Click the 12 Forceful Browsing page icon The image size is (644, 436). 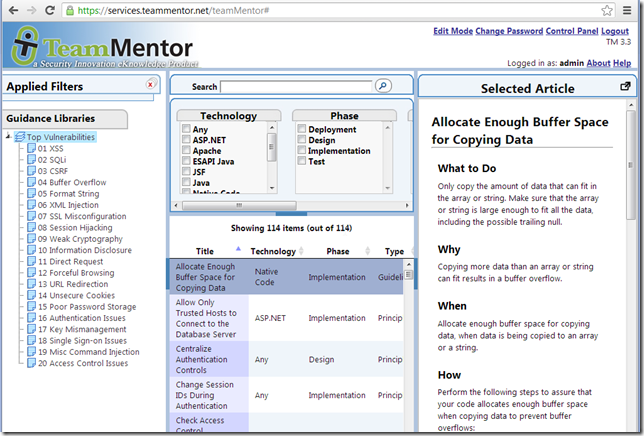click(x=31, y=272)
